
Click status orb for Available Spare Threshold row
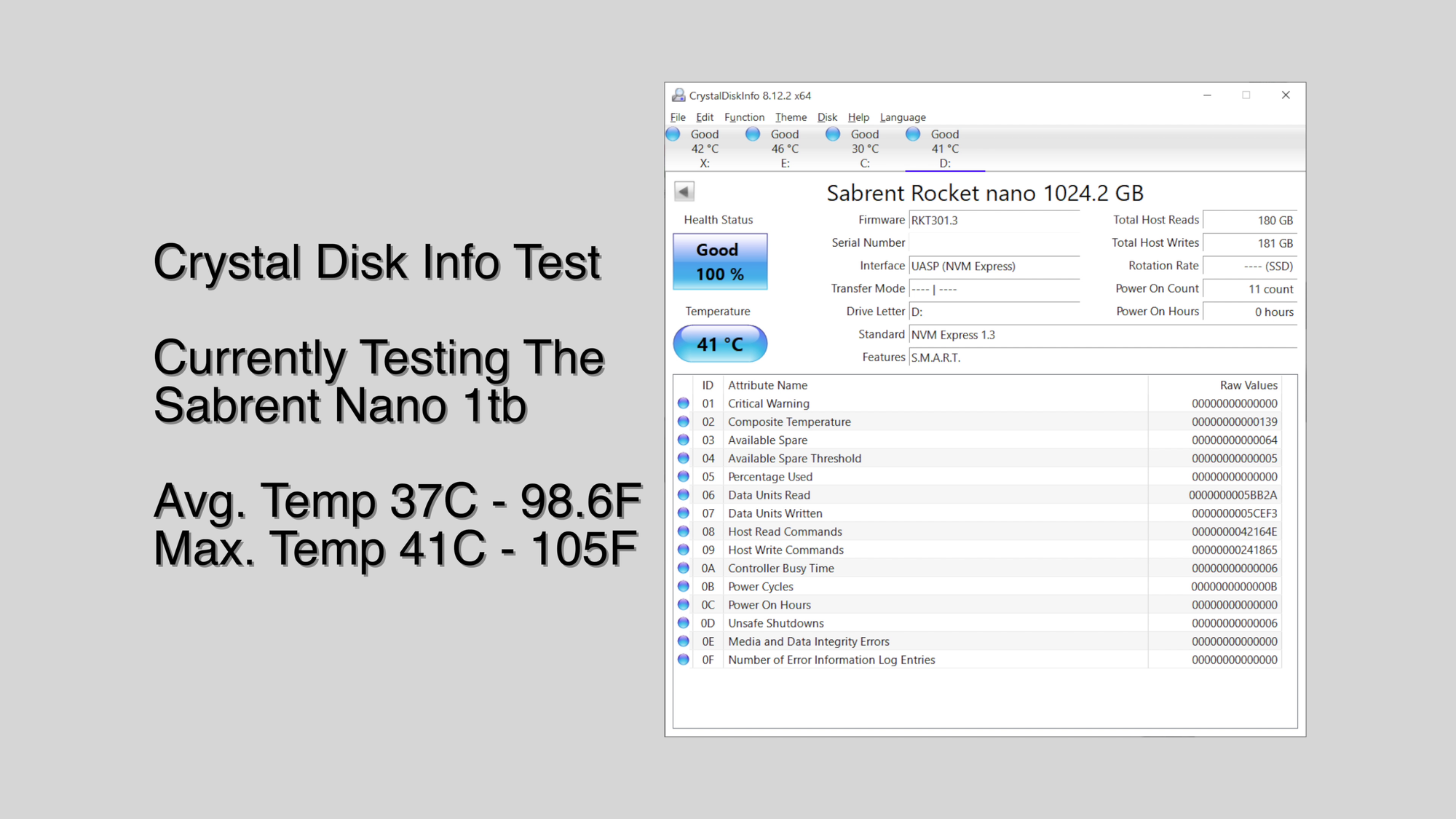coord(684,458)
